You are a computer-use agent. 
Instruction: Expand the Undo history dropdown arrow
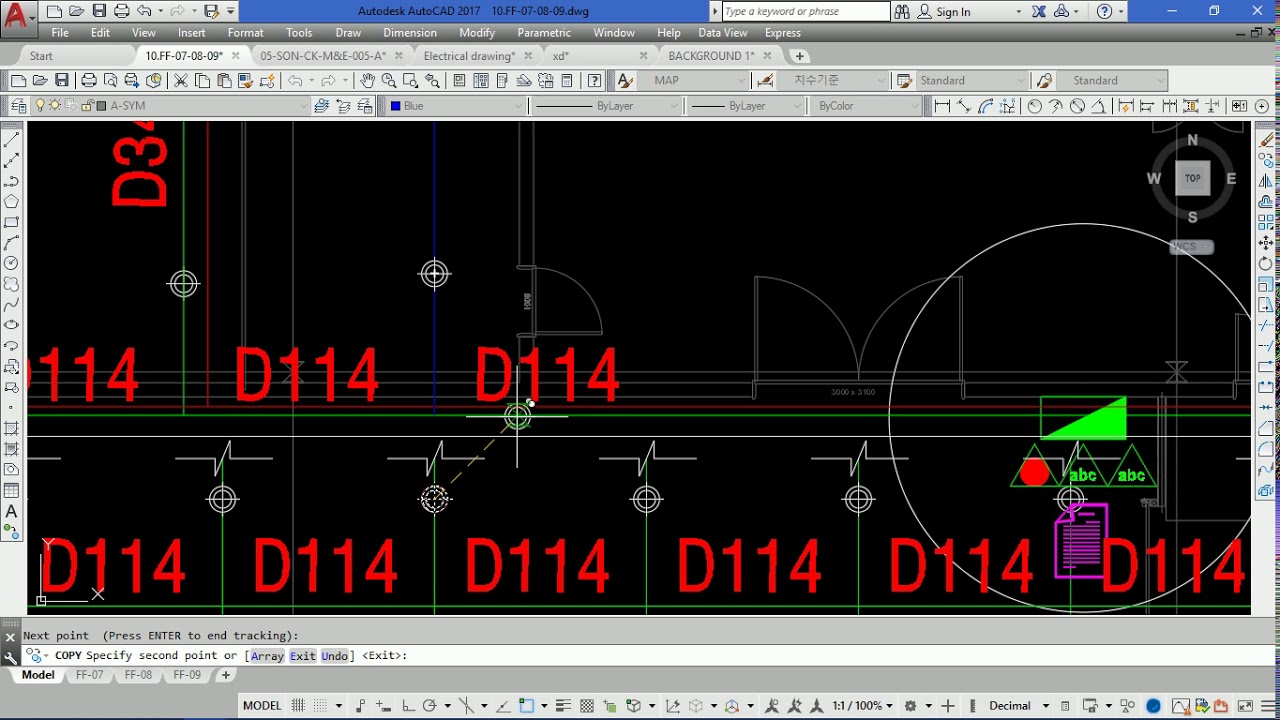pyautogui.click(x=312, y=80)
